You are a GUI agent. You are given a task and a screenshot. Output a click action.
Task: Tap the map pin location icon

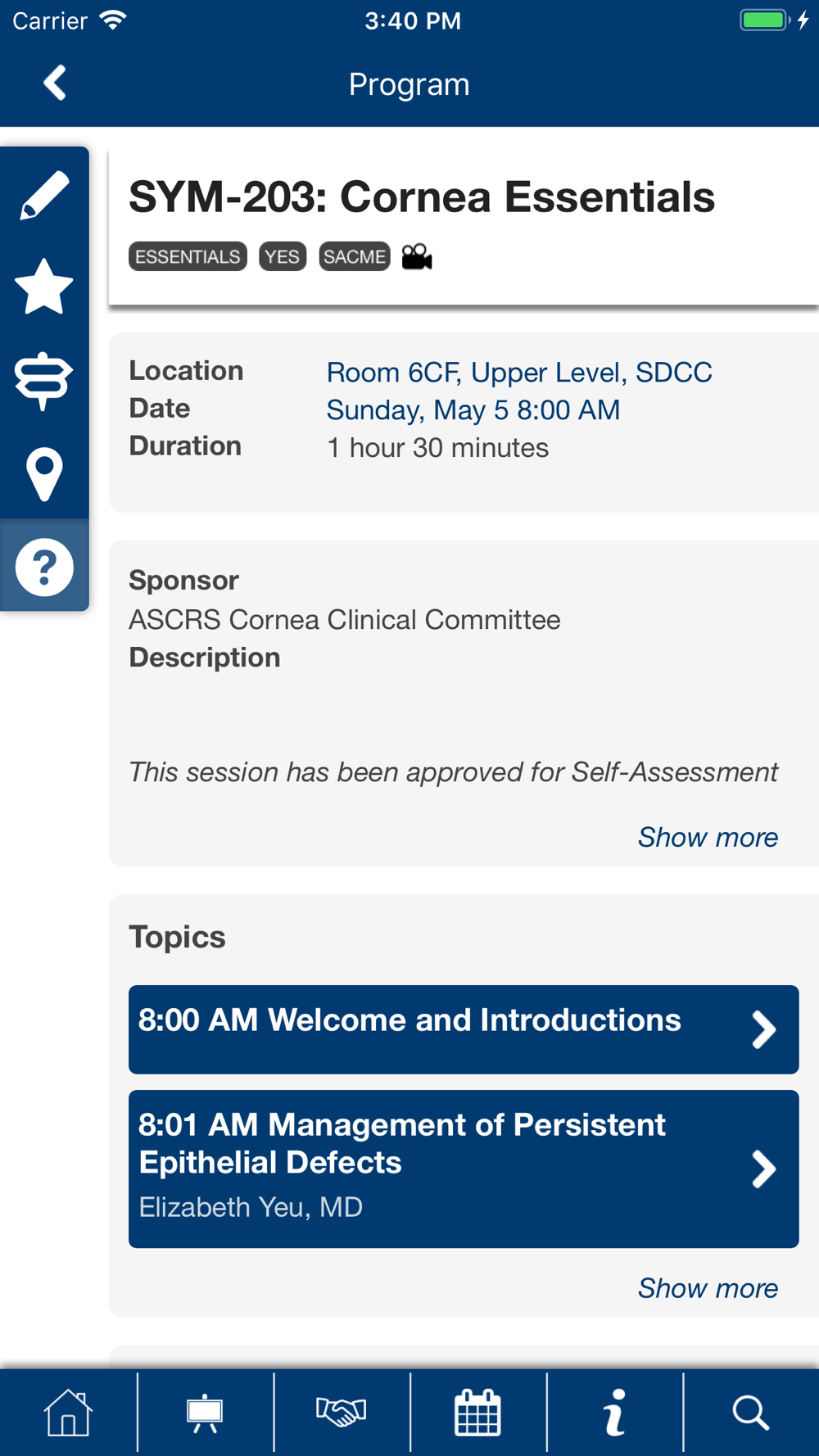click(44, 474)
